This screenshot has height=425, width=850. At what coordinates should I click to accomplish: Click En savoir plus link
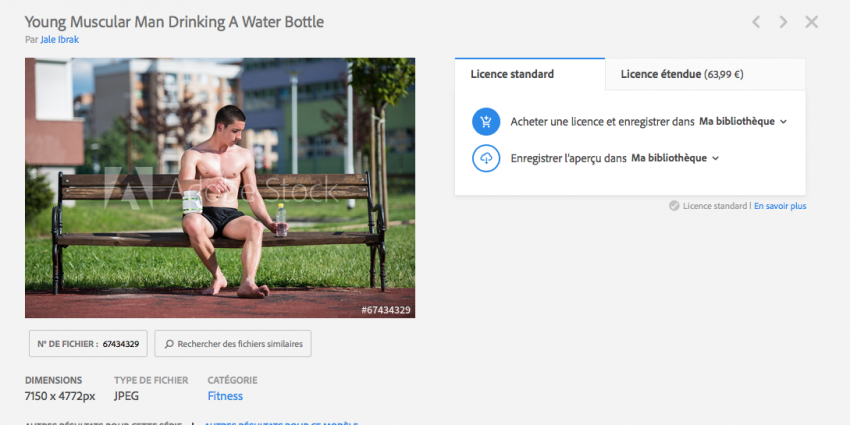(780, 206)
